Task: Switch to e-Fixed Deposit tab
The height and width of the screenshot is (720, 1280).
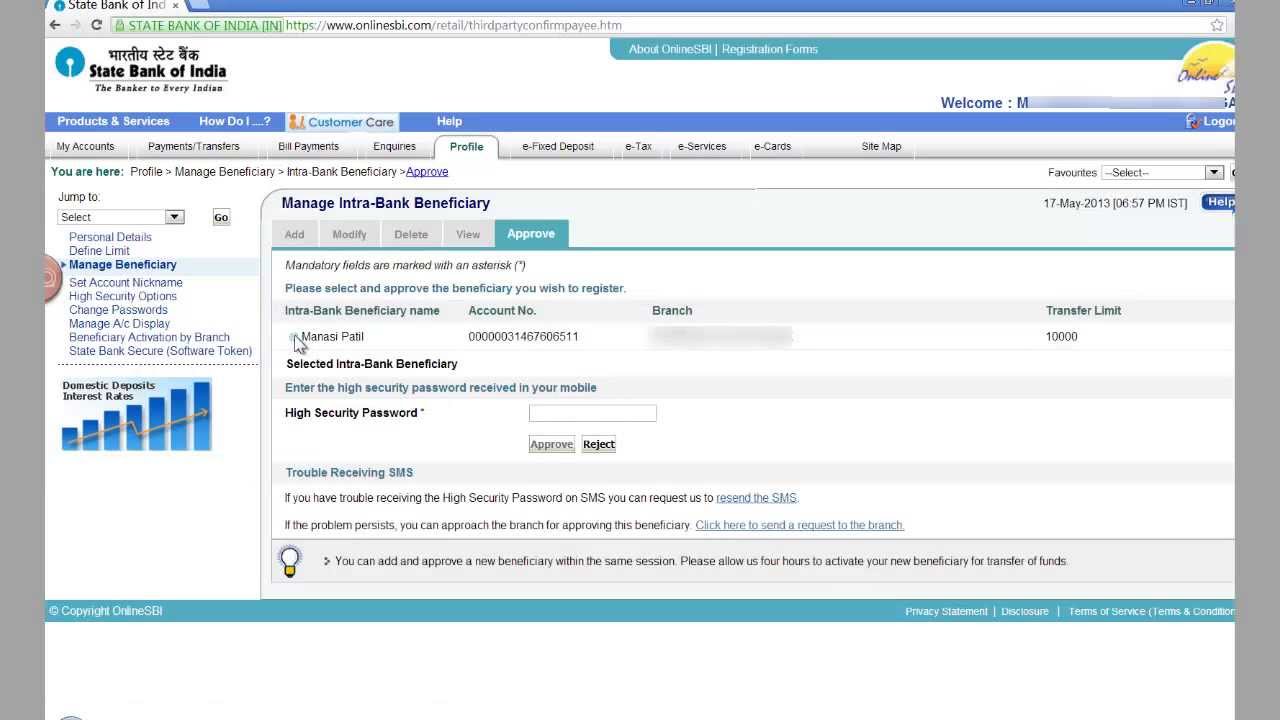Action: click(558, 146)
